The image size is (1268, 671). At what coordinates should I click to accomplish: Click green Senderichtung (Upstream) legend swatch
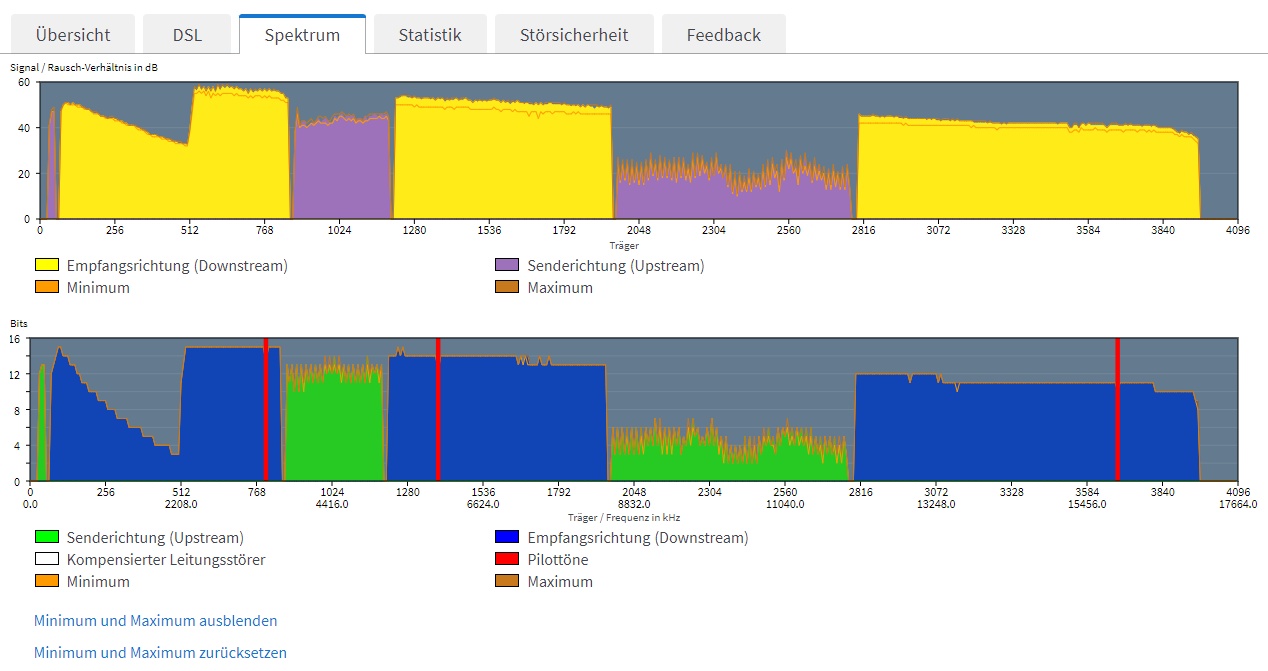47,538
